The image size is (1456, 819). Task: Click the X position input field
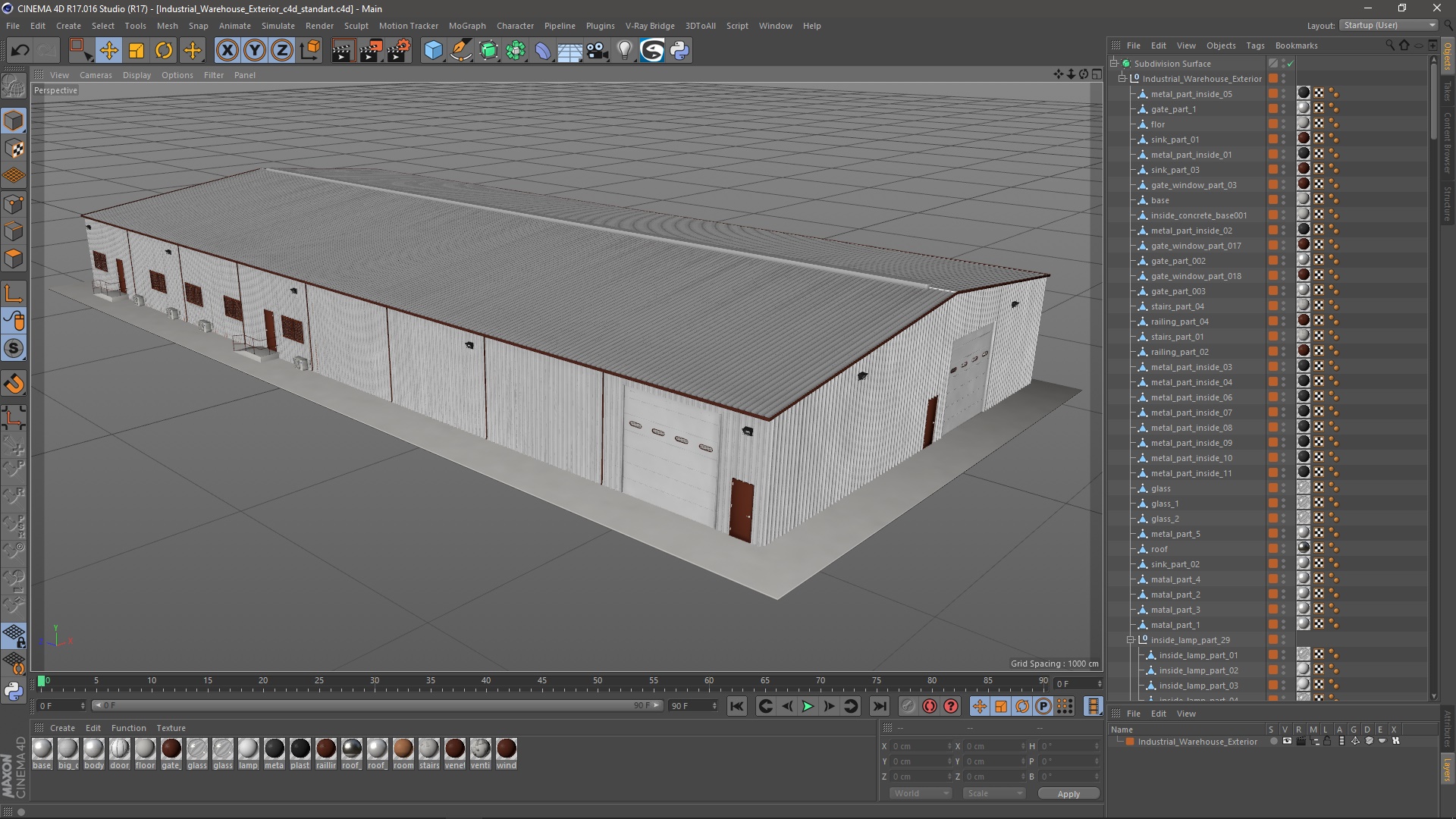click(x=919, y=746)
